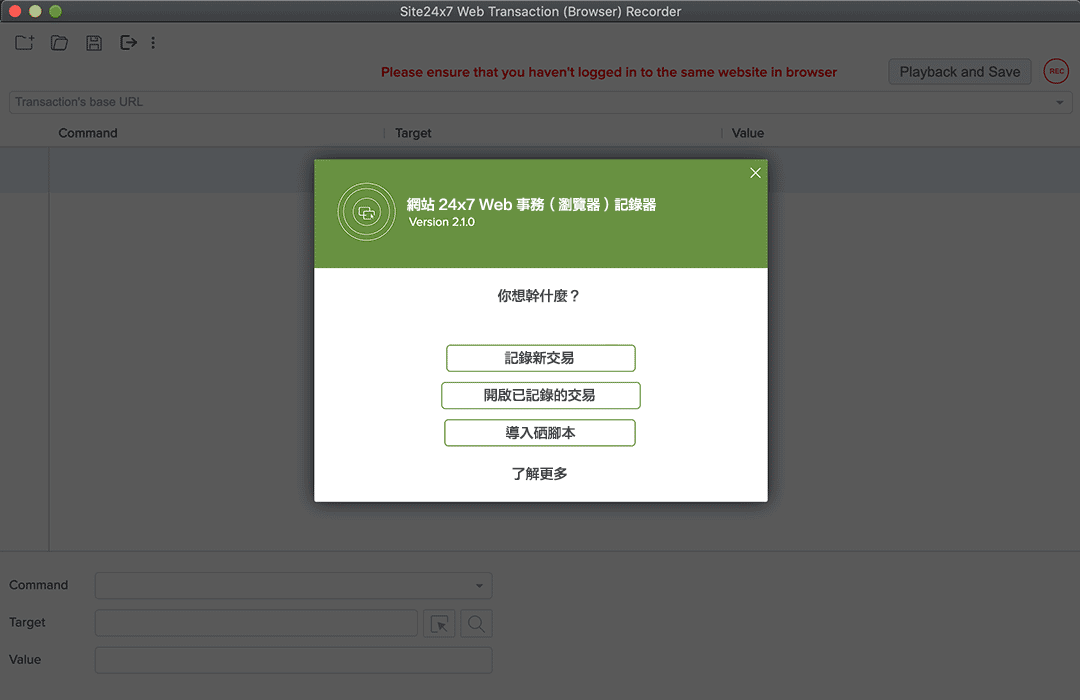Image resolution: width=1080 pixels, height=700 pixels.
Task: Dismiss the dialog using the X in its corner
Action: tap(755, 172)
